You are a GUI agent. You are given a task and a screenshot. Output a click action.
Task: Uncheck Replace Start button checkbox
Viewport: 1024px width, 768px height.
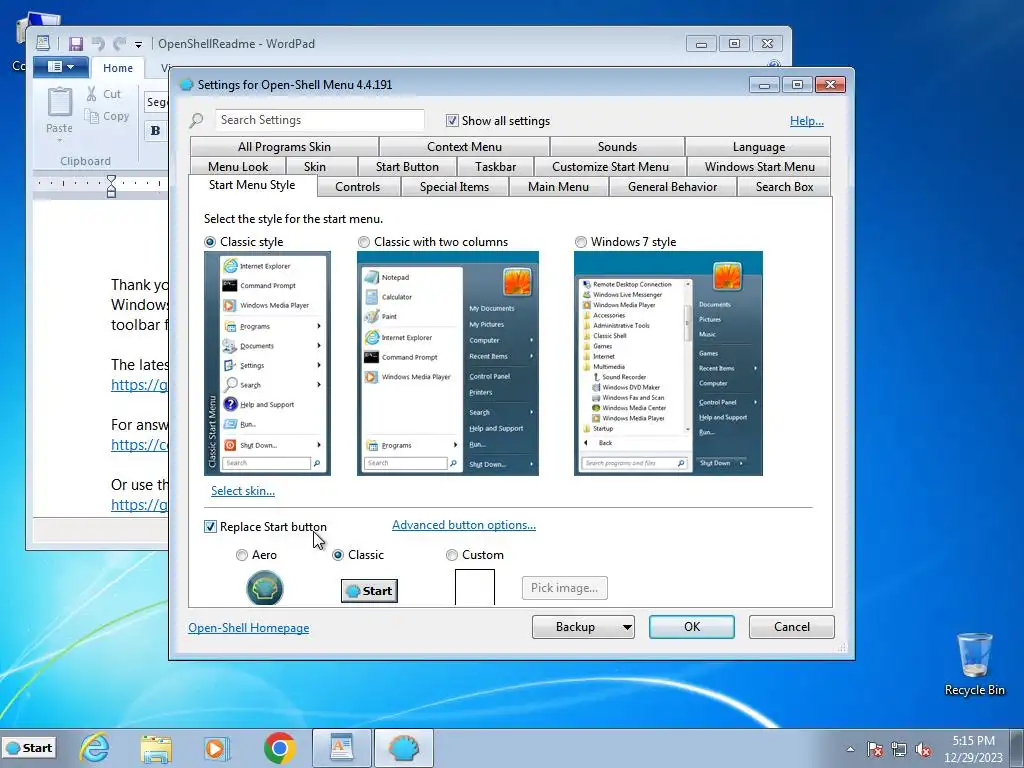[210, 526]
